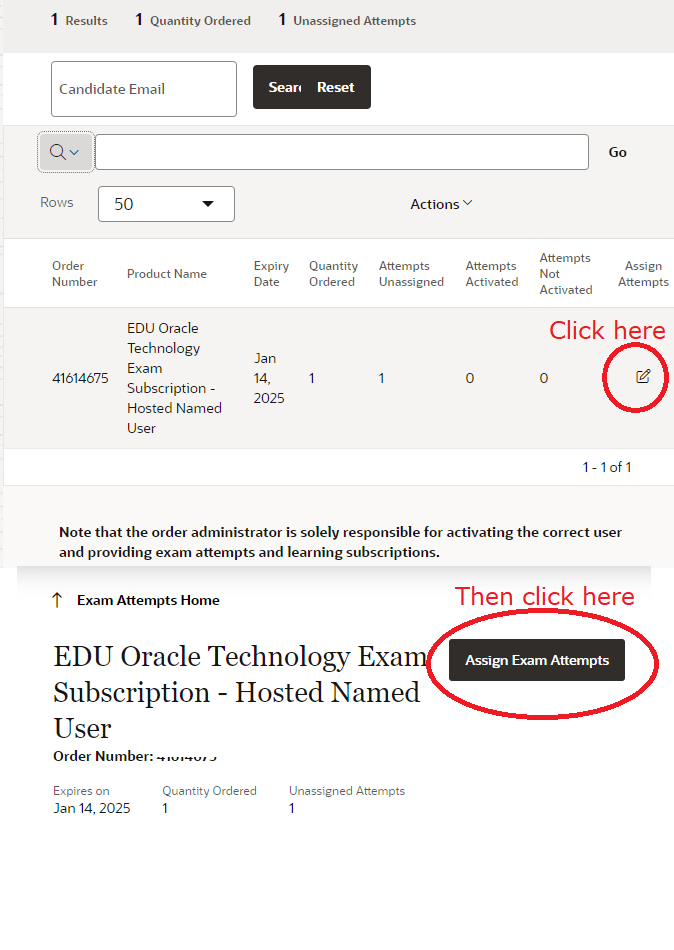Click the 1 - 1 of 1 pagination text
Image resolution: width=674 pixels, height=950 pixels.
(x=607, y=467)
